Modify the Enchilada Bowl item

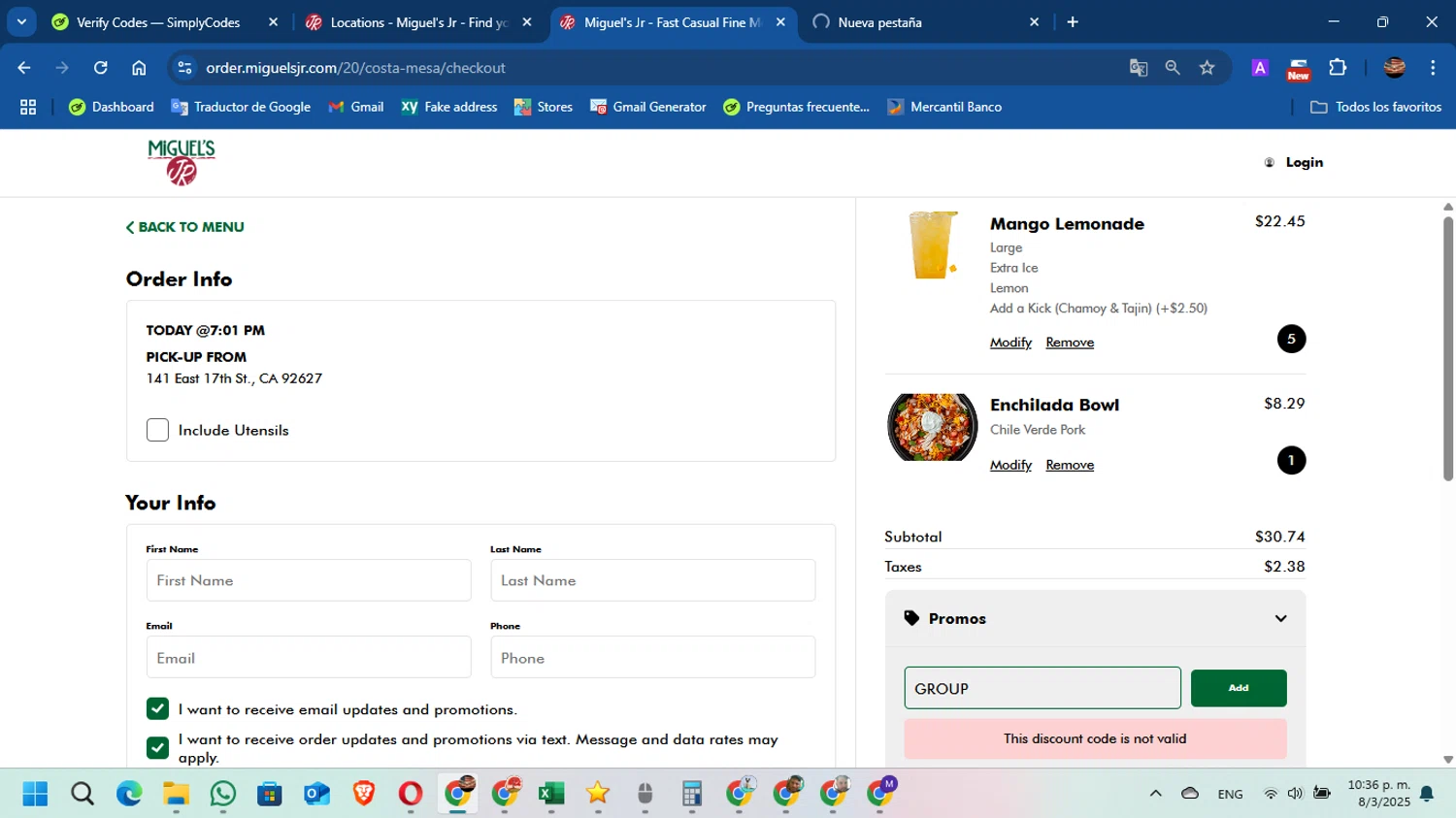click(1010, 465)
